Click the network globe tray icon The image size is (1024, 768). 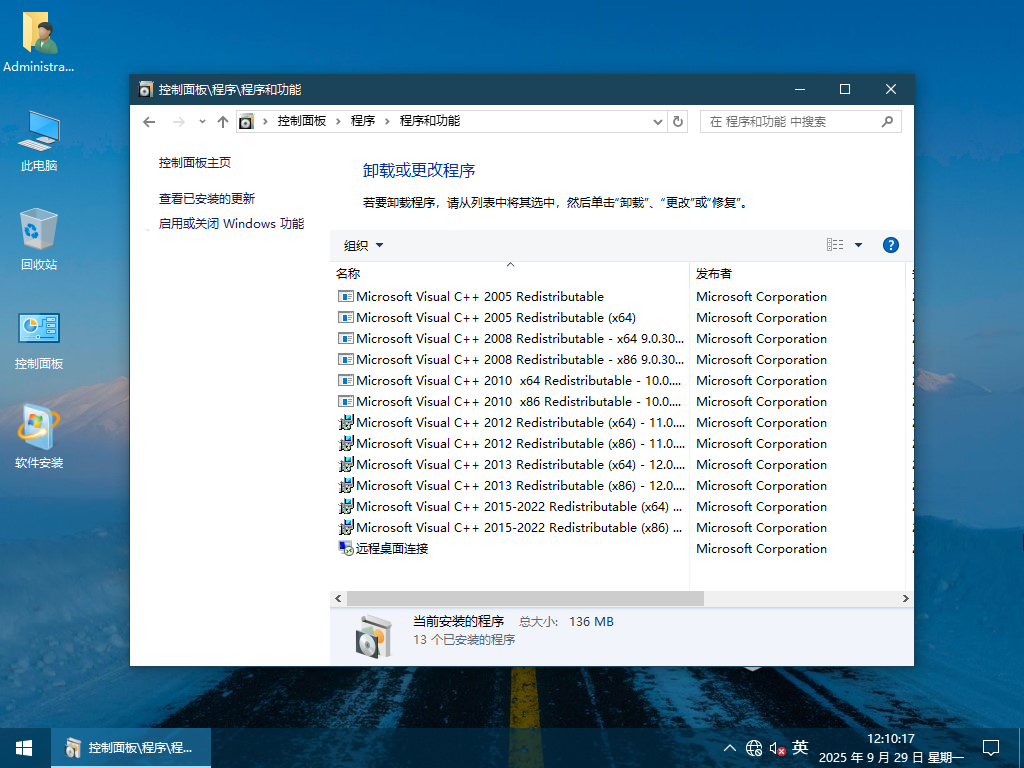[x=754, y=748]
